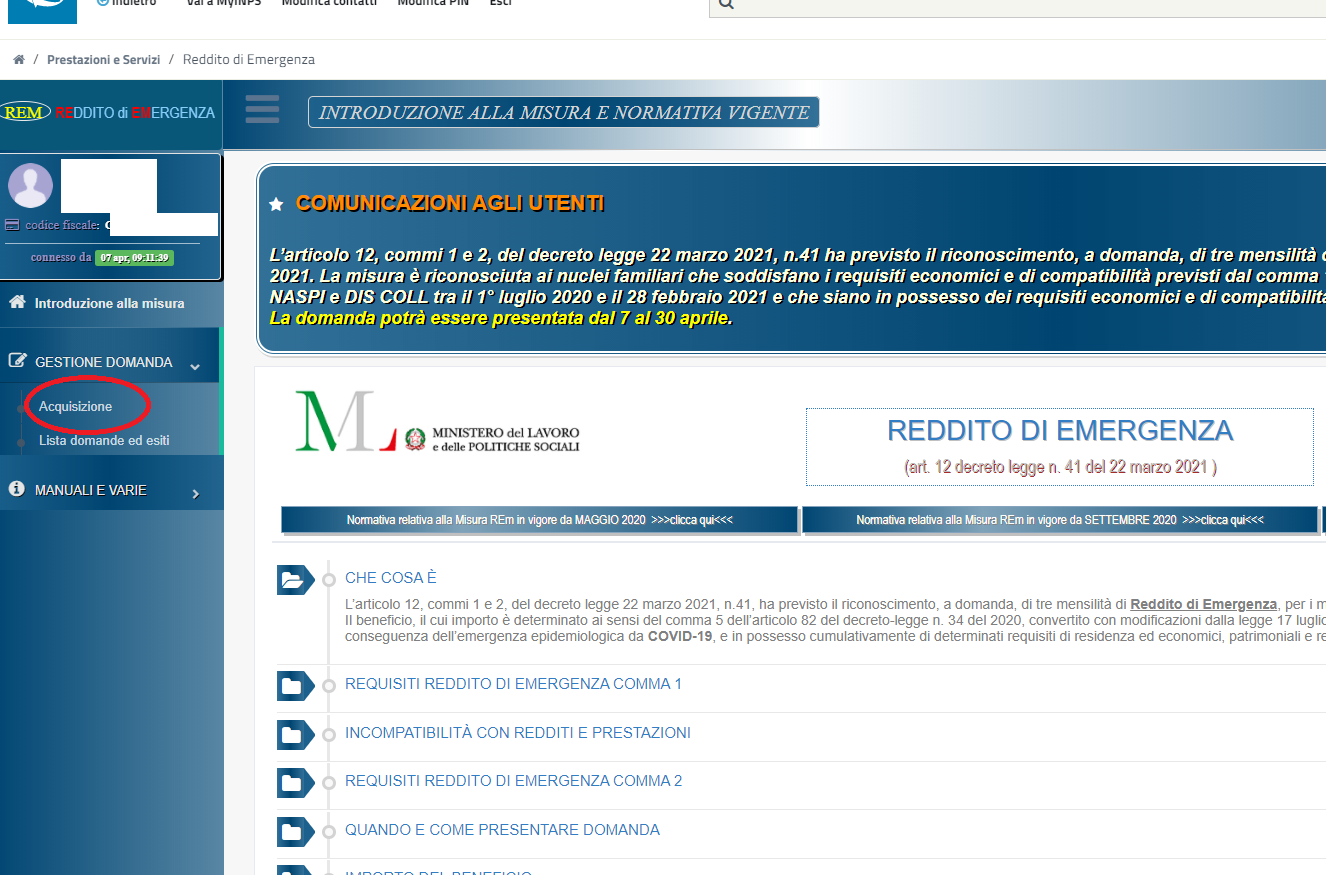
Task: Click the yellow deadline sentence about 7-30 aprile
Action: (x=501, y=318)
